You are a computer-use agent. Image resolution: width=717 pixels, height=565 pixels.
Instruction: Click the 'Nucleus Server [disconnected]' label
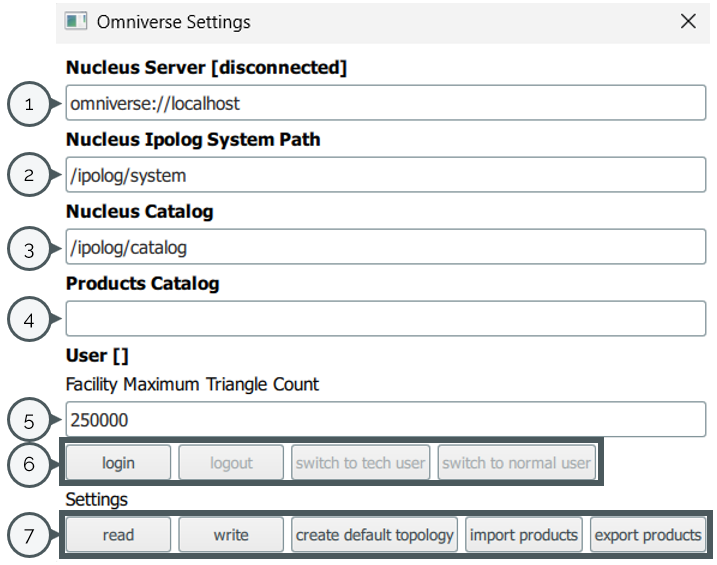pyautogui.click(x=206, y=68)
